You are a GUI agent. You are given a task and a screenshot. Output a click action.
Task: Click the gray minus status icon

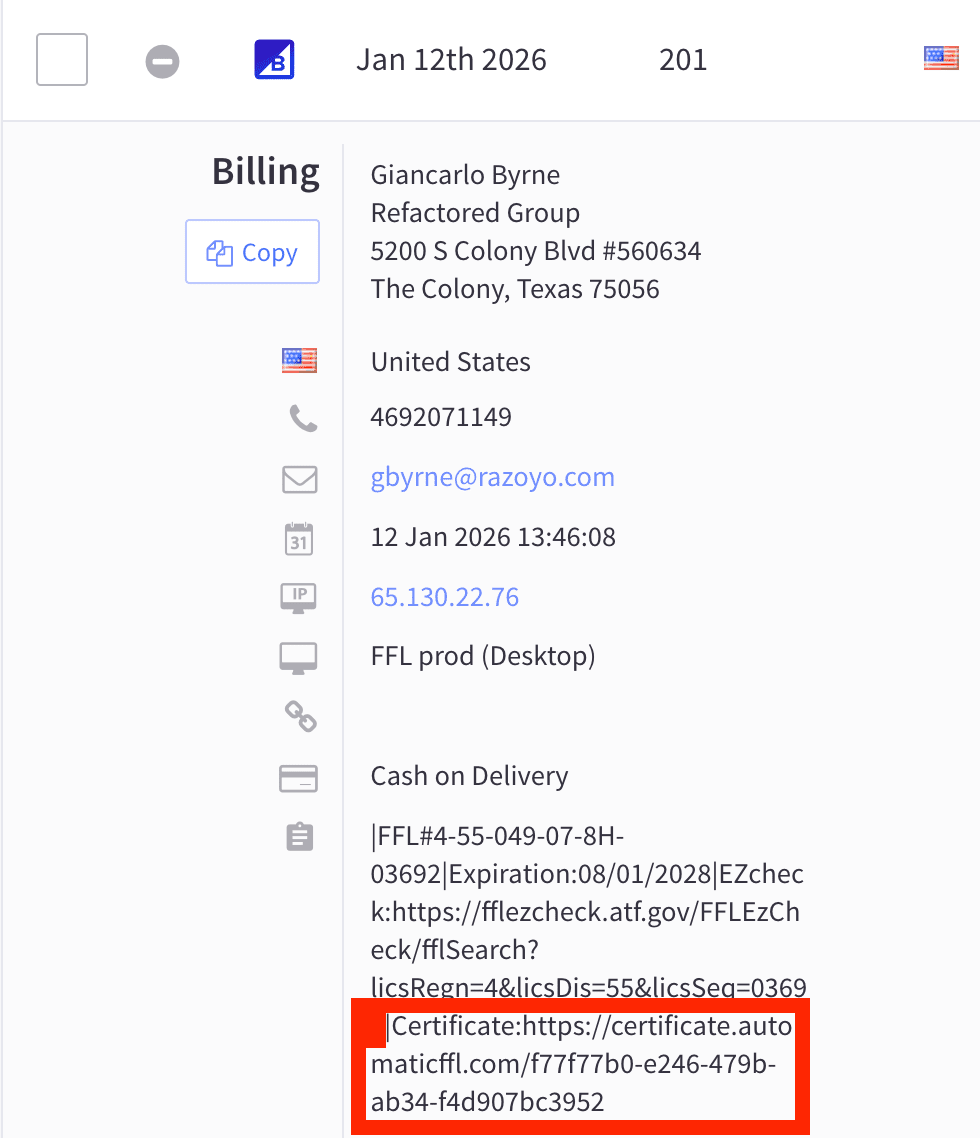162,62
